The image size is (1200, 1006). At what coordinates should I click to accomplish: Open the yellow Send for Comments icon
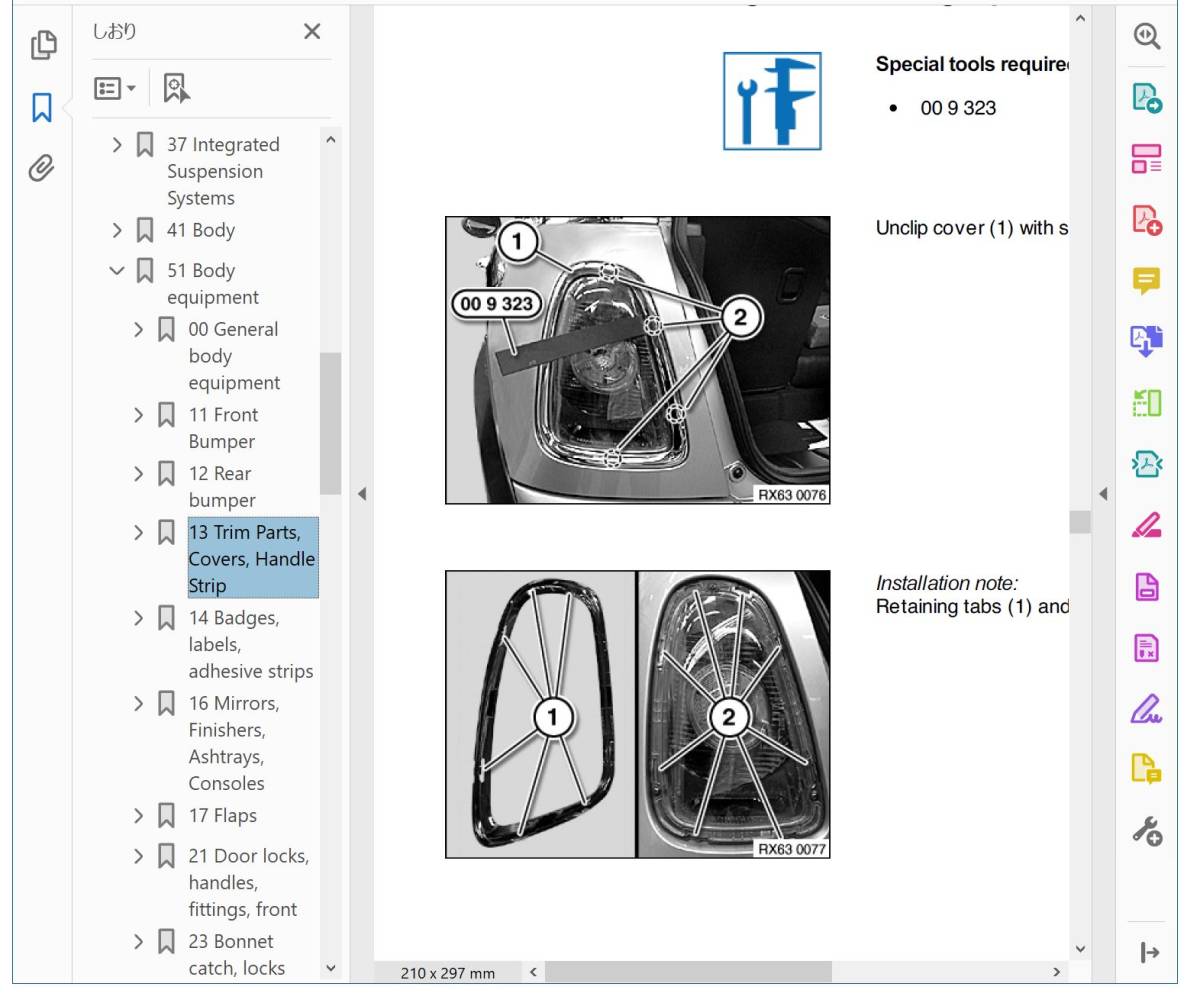pos(1146,768)
